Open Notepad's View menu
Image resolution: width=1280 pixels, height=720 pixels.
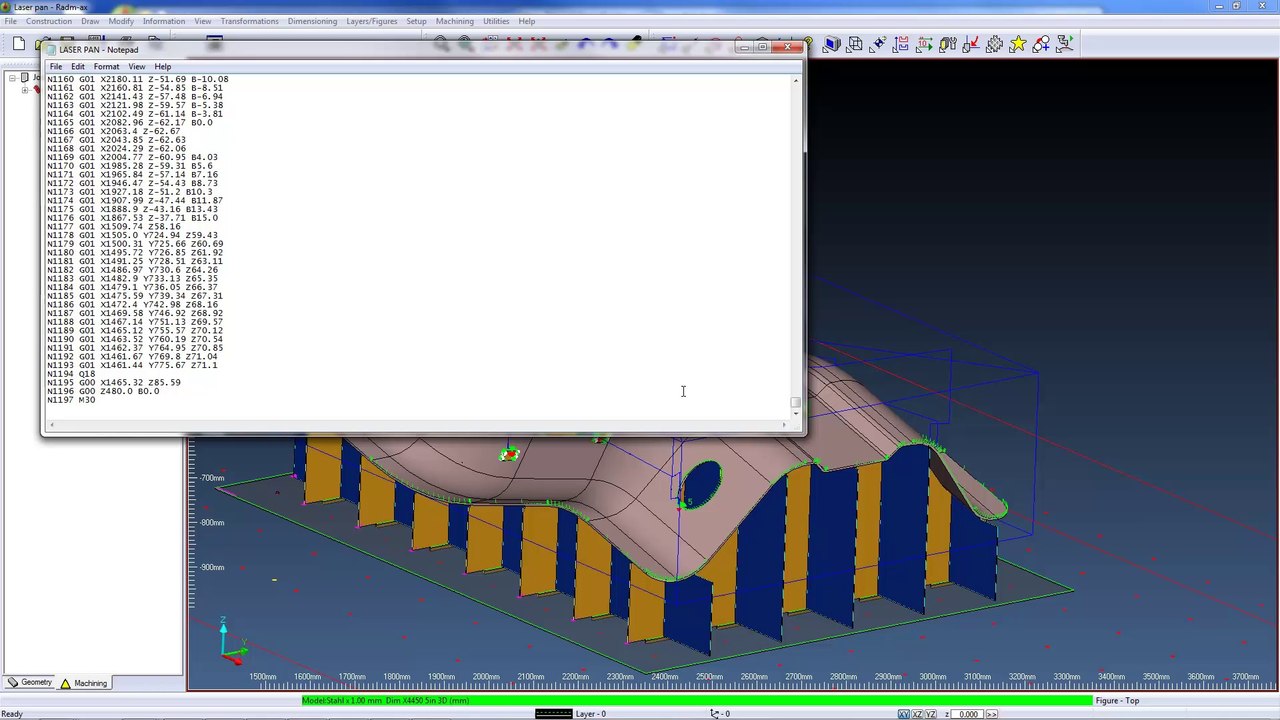tap(137, 66)
